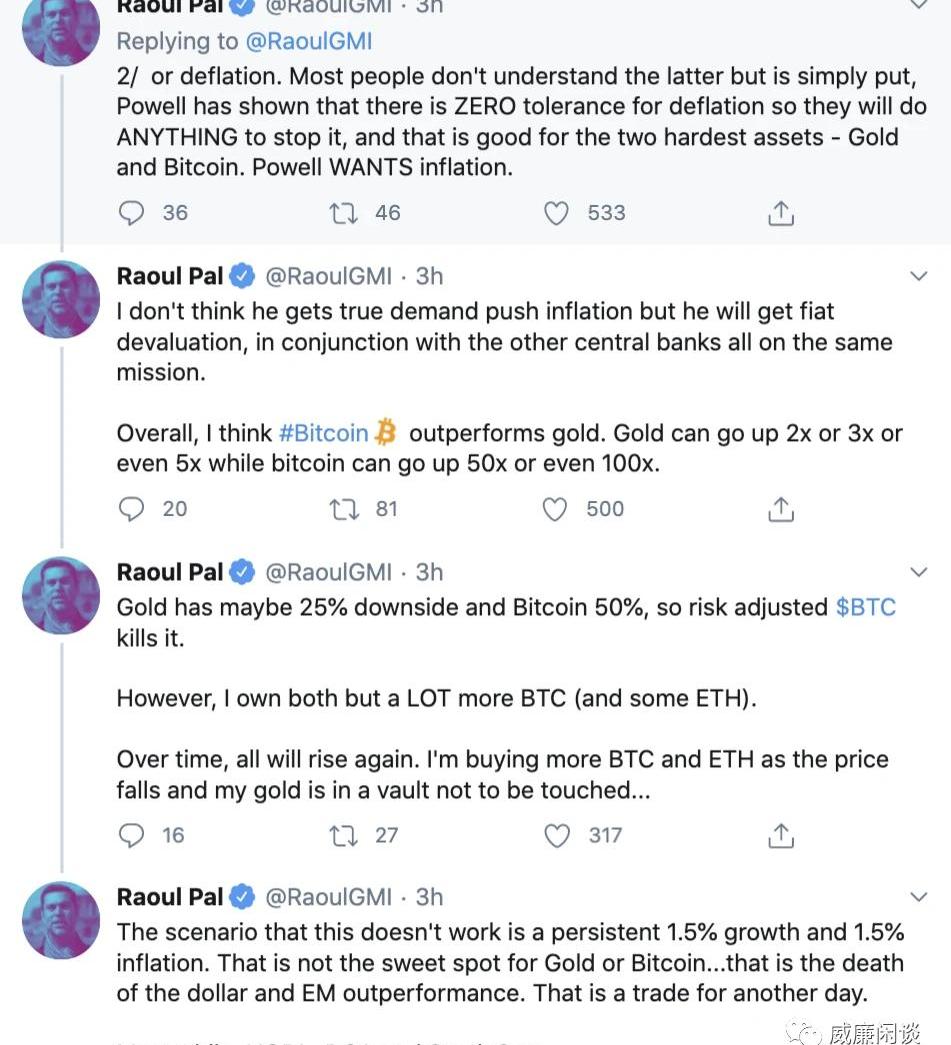Share the fiat devaluation tweet
Viewport: 951px width, 1045px height.
[x=781, y=509]
